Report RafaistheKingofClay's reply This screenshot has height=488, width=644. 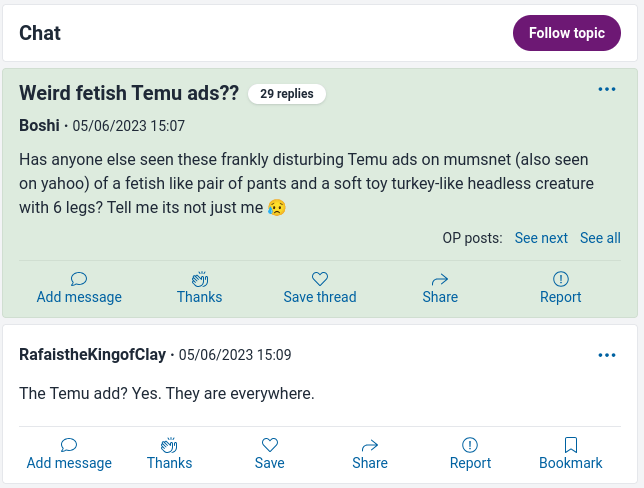[x=470, y=445]
